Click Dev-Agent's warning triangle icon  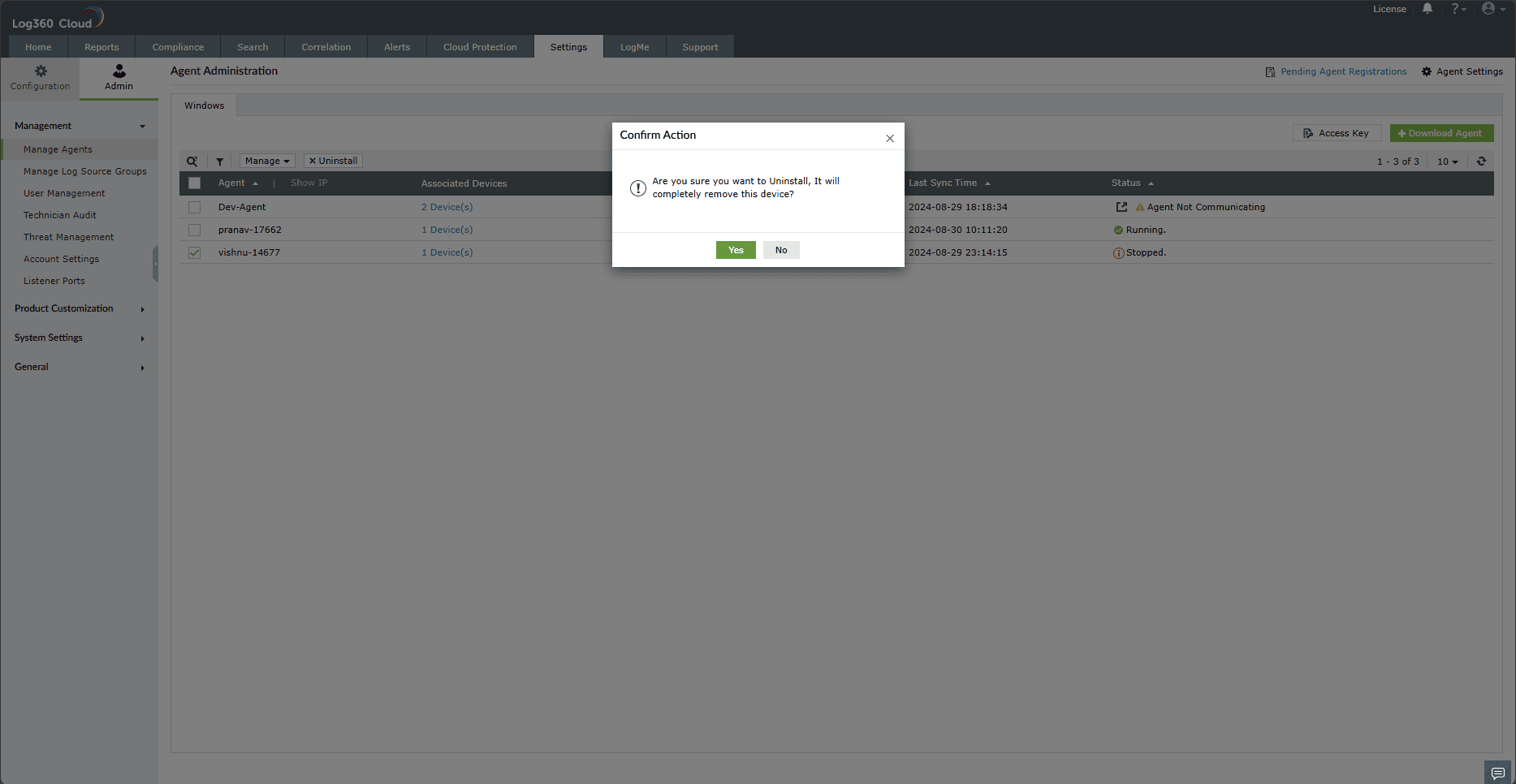1140,207
